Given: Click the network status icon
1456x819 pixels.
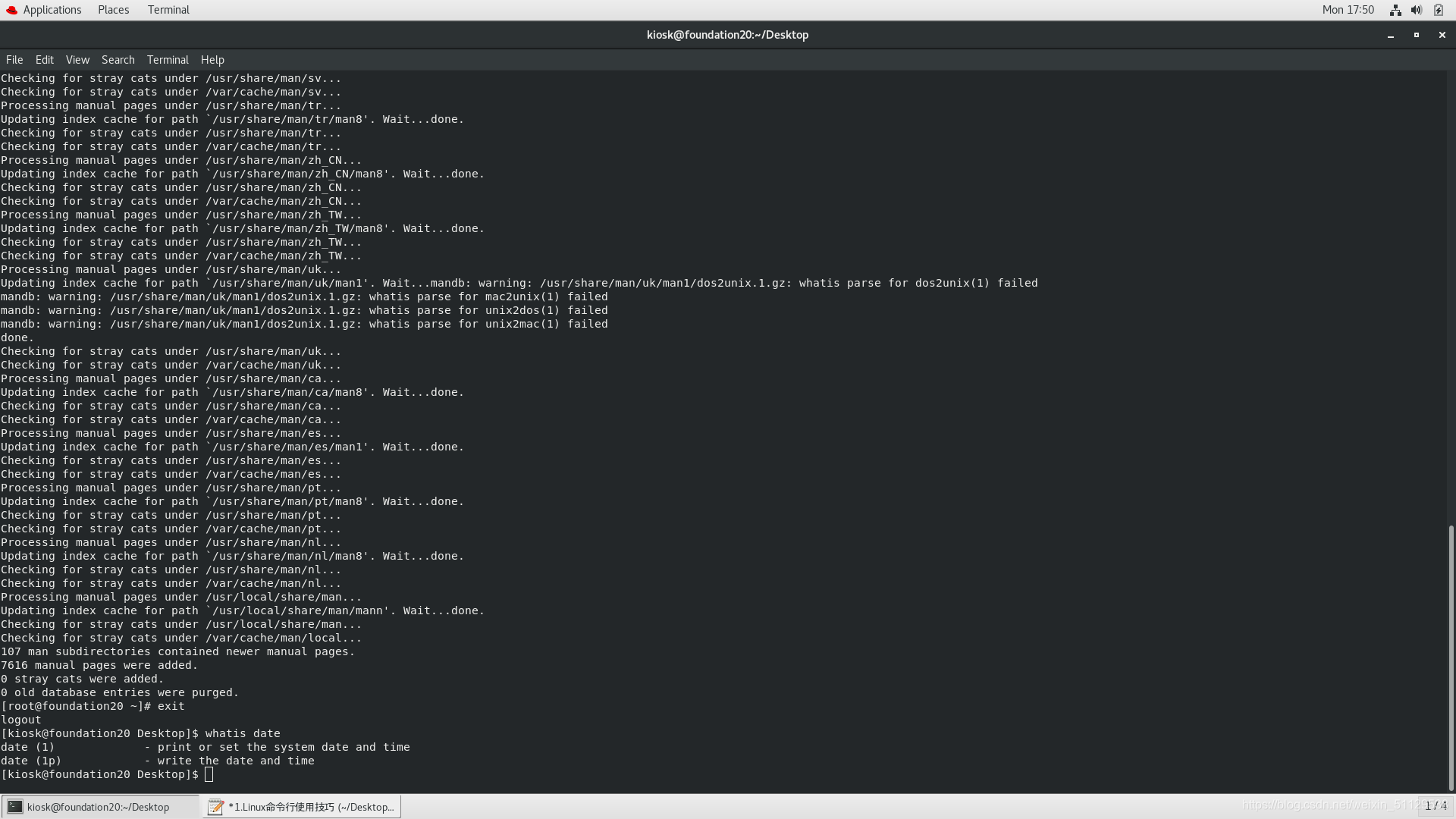Looking at the screenshot, I should click(1395, 9).
